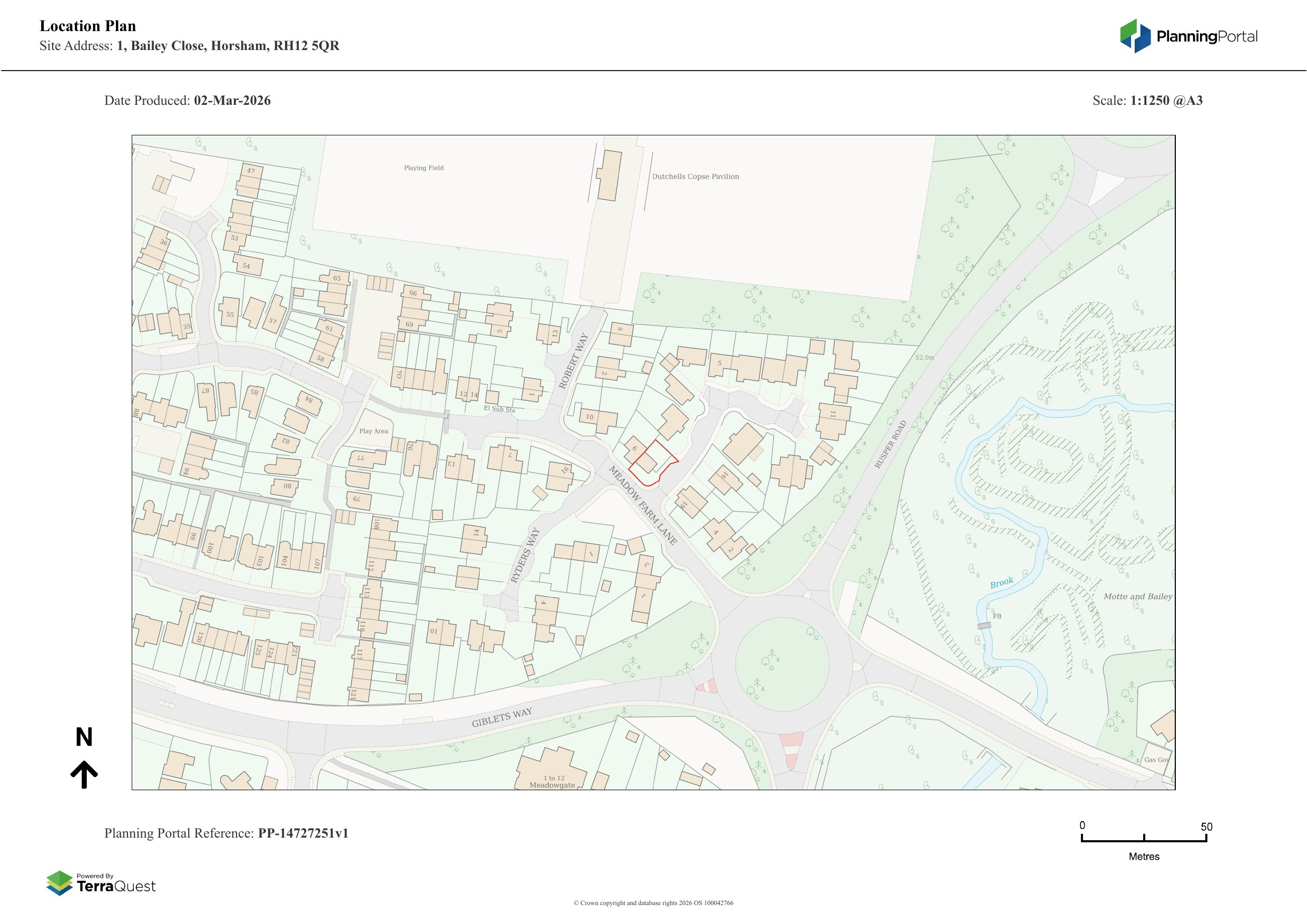1307x924 pixels.
Task: Click the Playing Field label
Action: point(424,168)
